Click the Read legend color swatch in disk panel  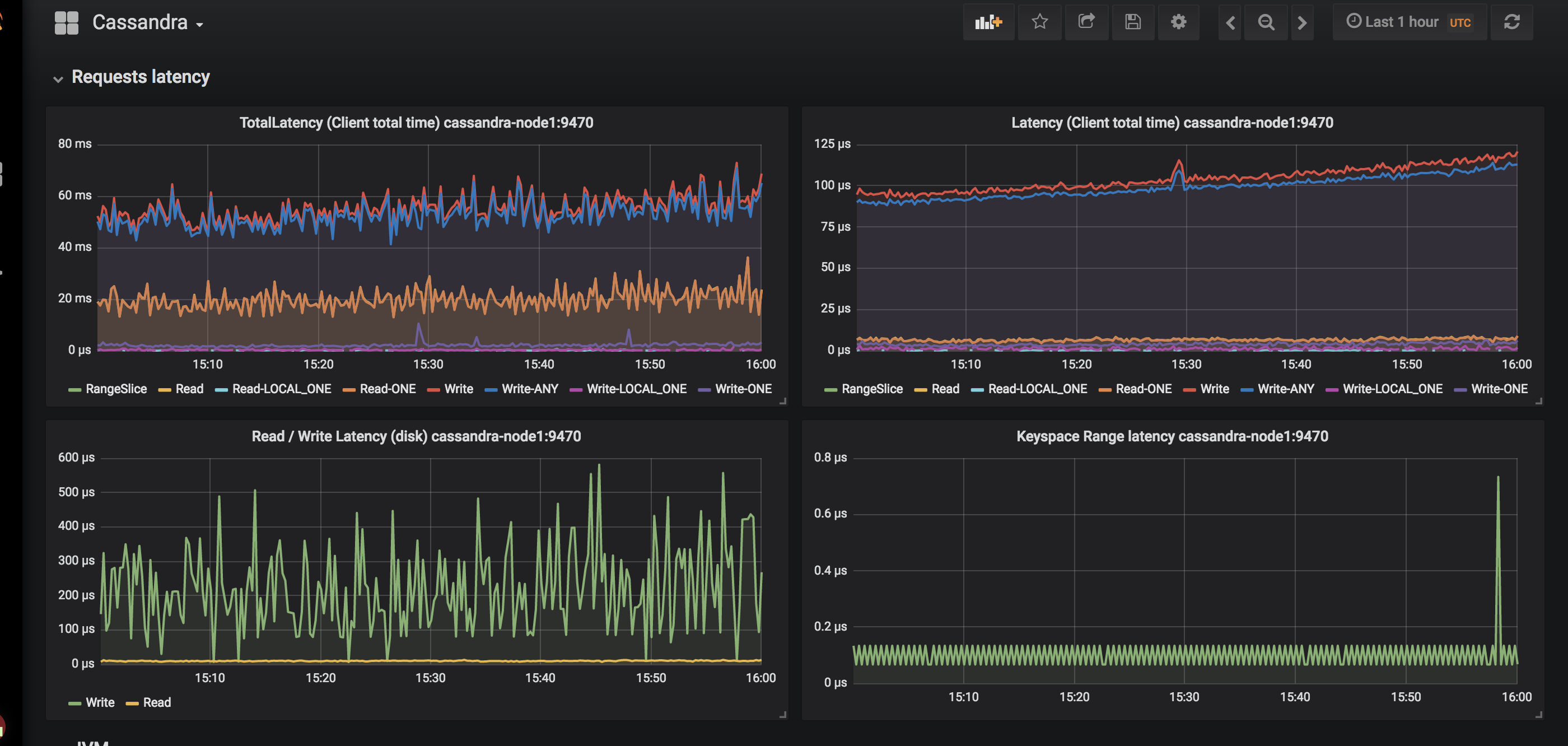coord(132,703)
